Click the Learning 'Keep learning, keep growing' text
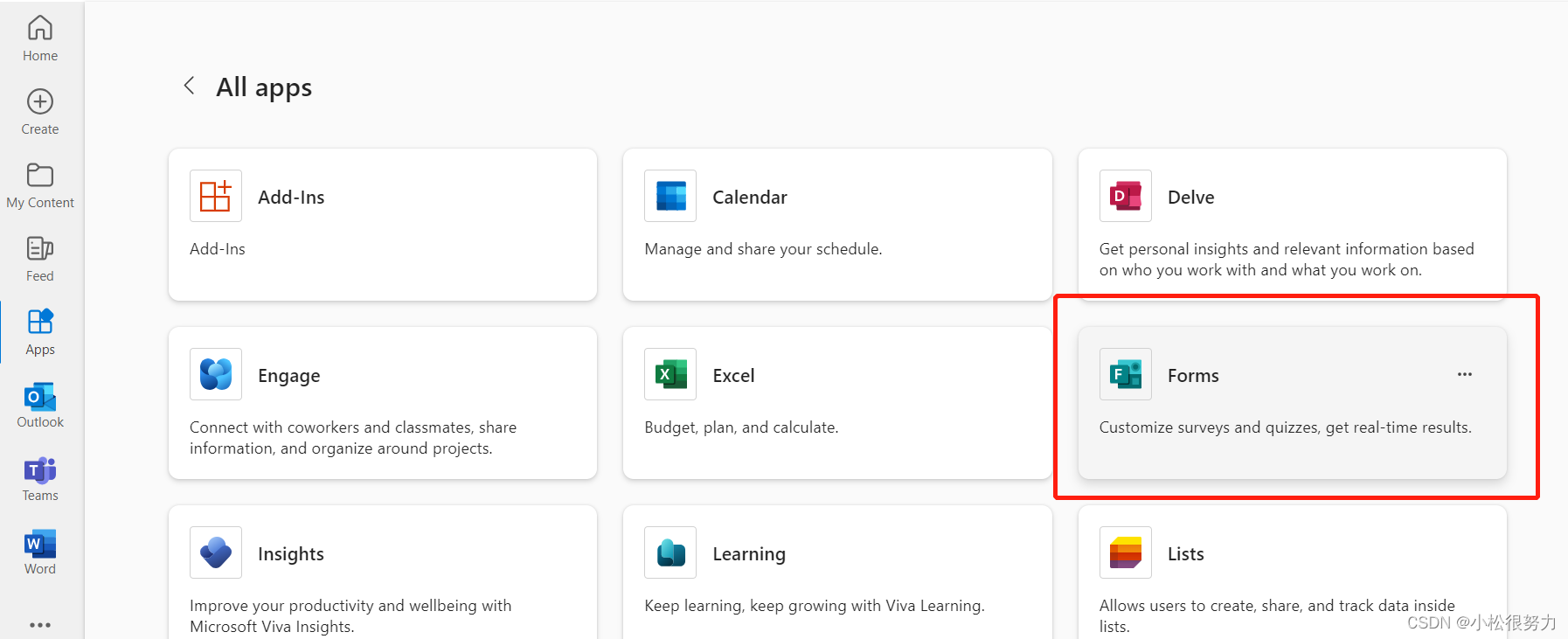 [815, 606]
